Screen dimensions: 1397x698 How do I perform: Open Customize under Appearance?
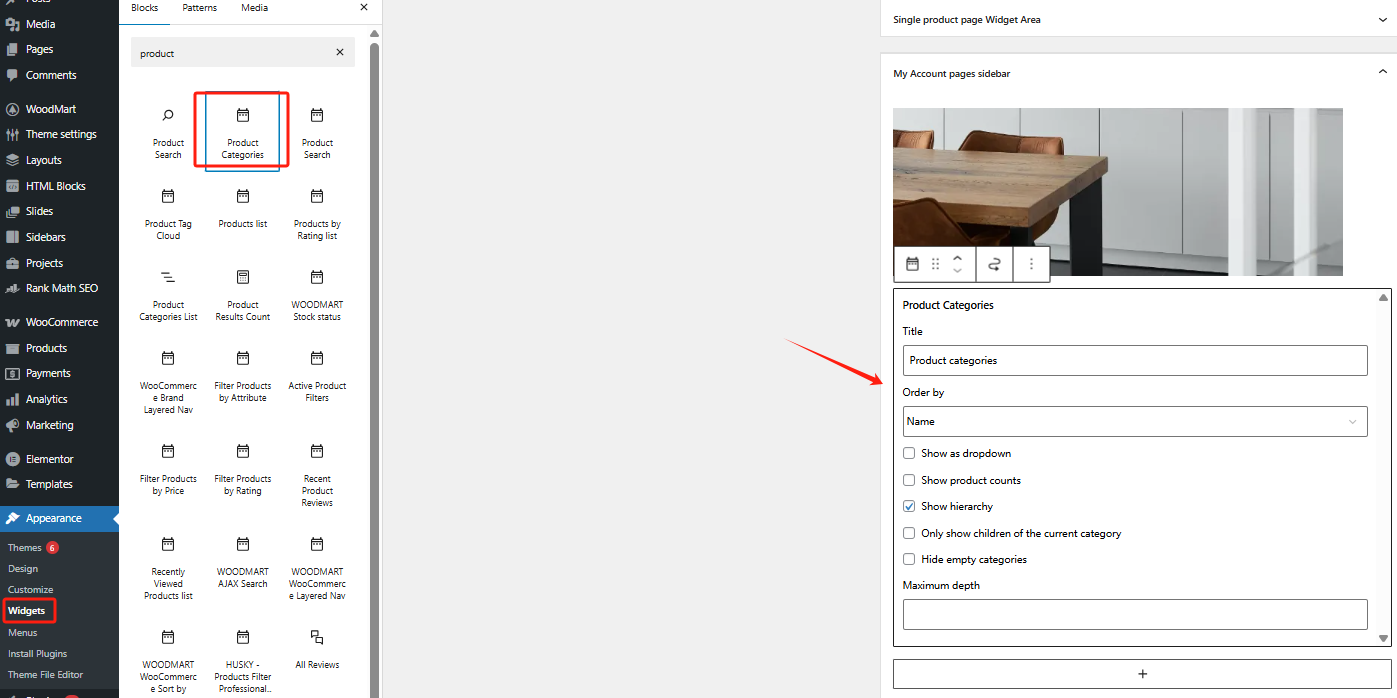coord(31,589)
